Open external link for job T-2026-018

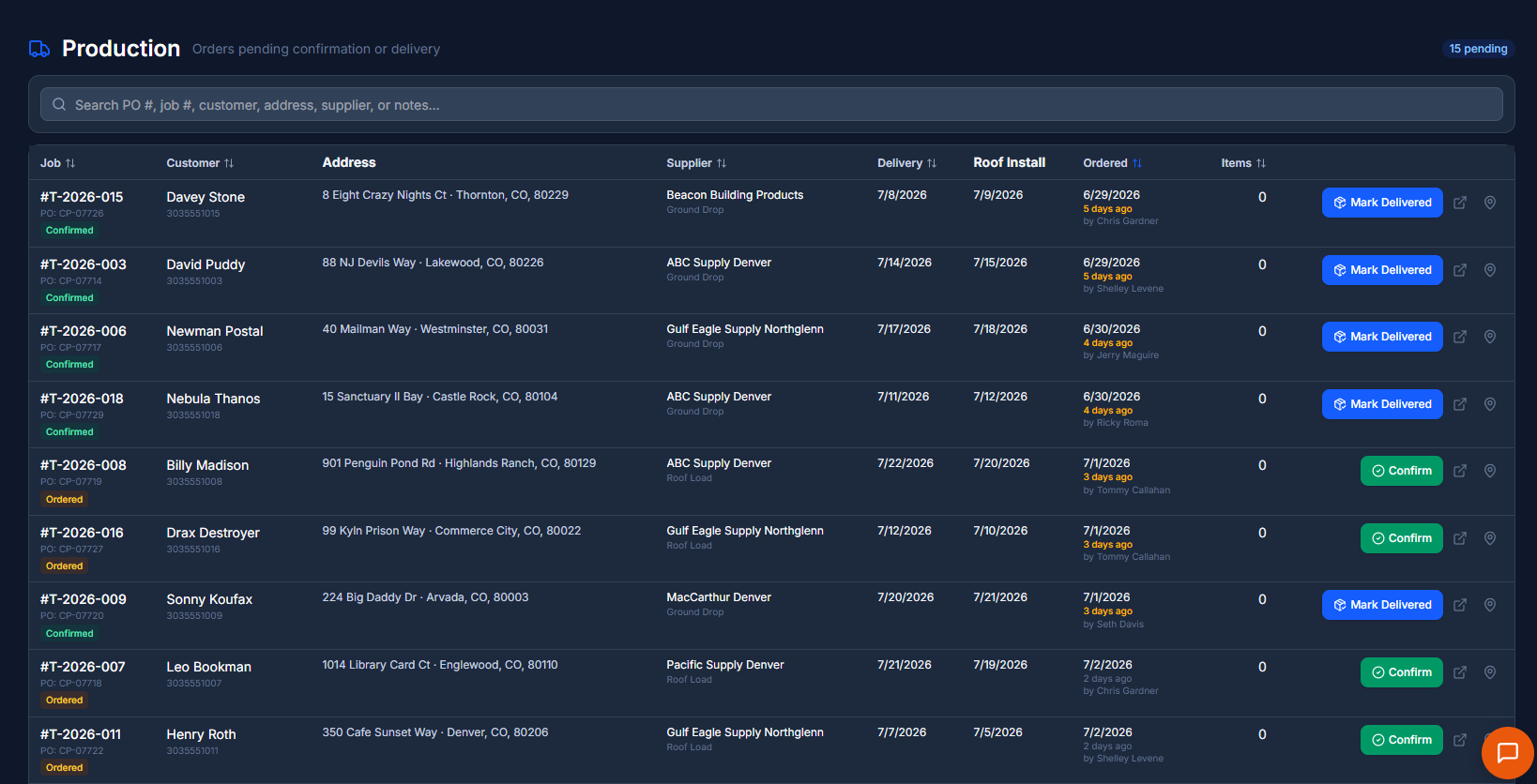(1460, 404)
